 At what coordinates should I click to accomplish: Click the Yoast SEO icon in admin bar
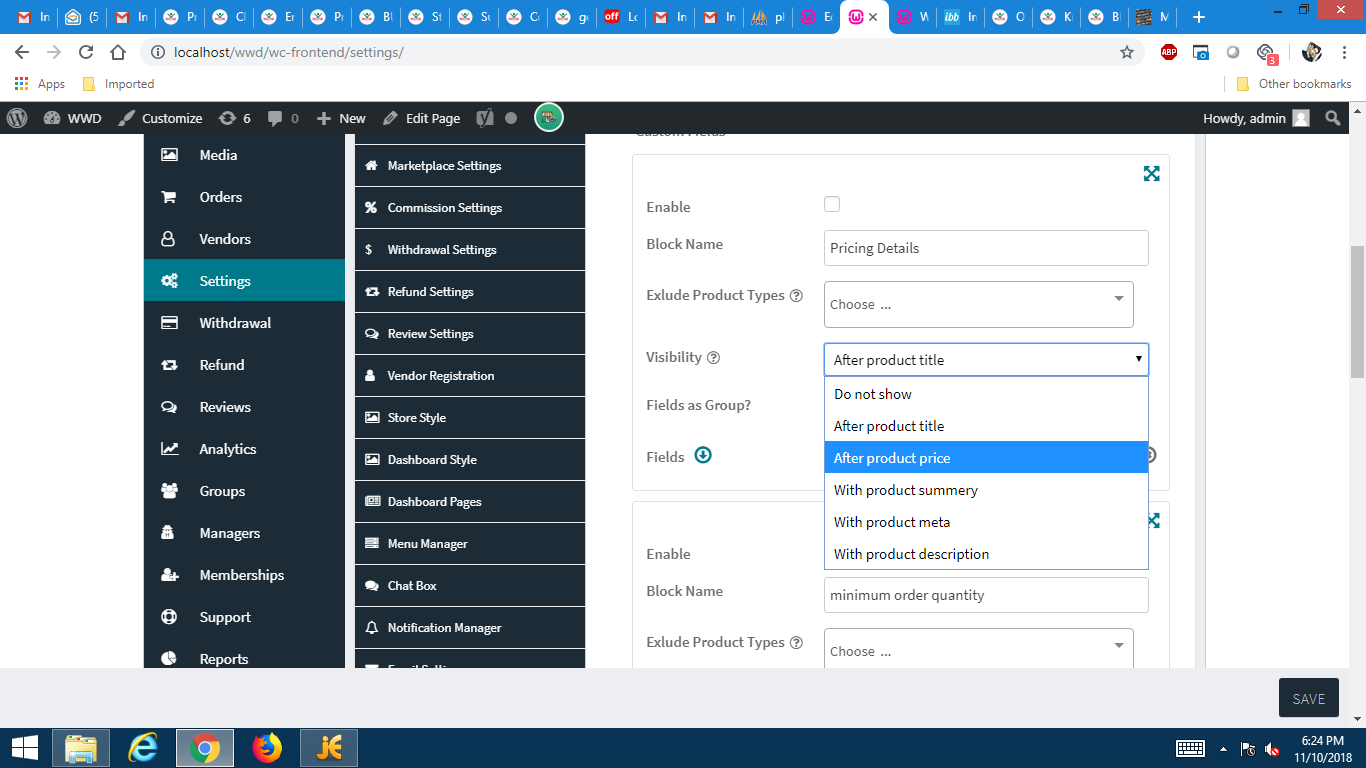[x=485, y=118]
